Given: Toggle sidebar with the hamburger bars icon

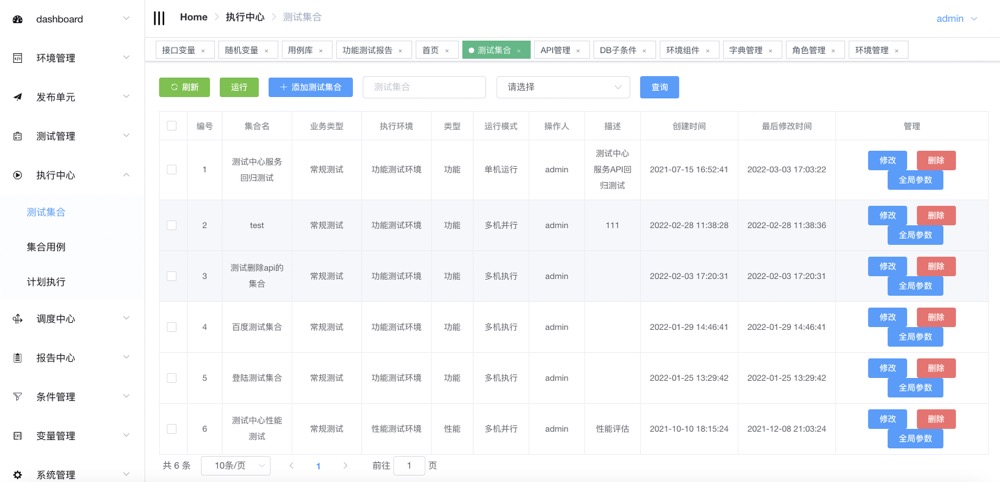Looking at the screenshot, I should click(159, 18).
